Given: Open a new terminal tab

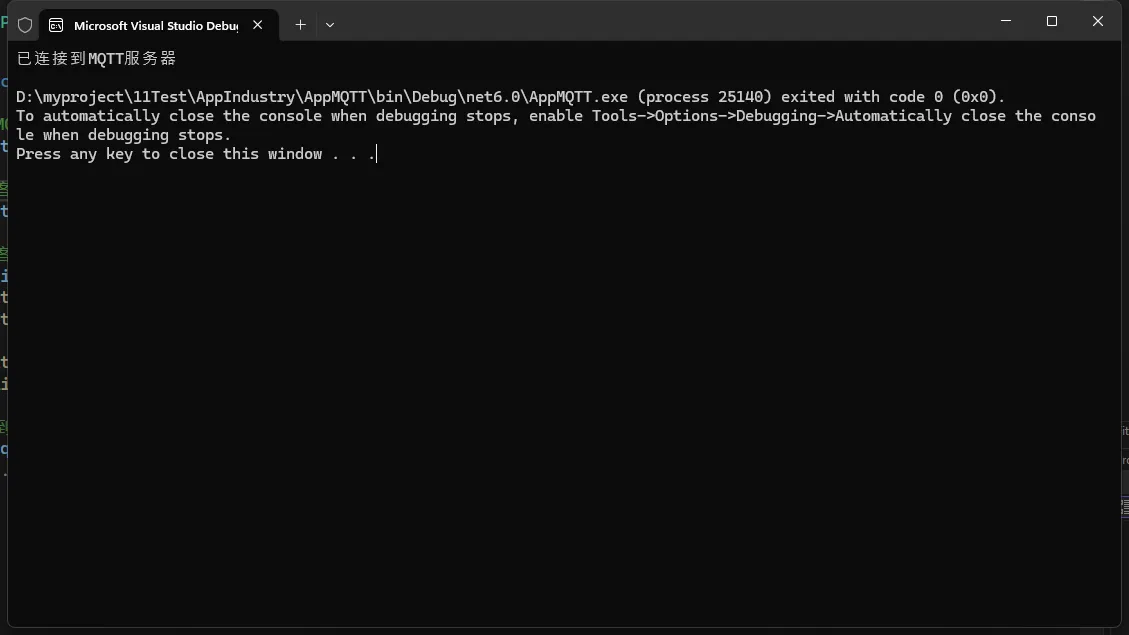Looking at the screenshot, I should coord(300,25).
